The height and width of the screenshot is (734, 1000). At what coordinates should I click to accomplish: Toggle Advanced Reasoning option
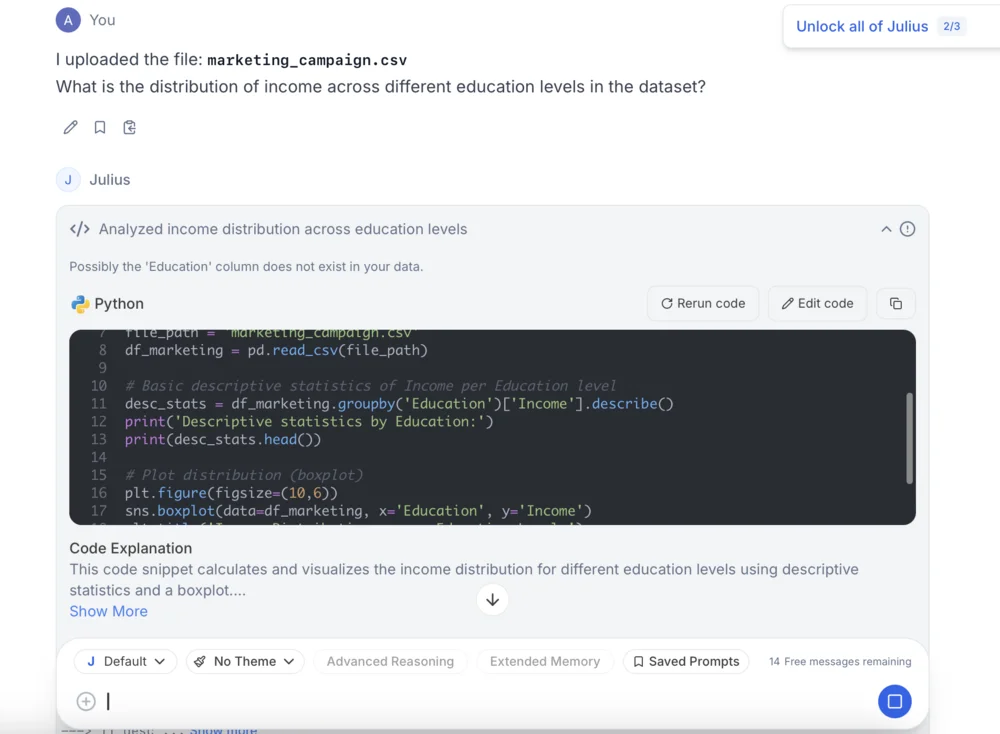pyautogui.click(x=390, y=661)
